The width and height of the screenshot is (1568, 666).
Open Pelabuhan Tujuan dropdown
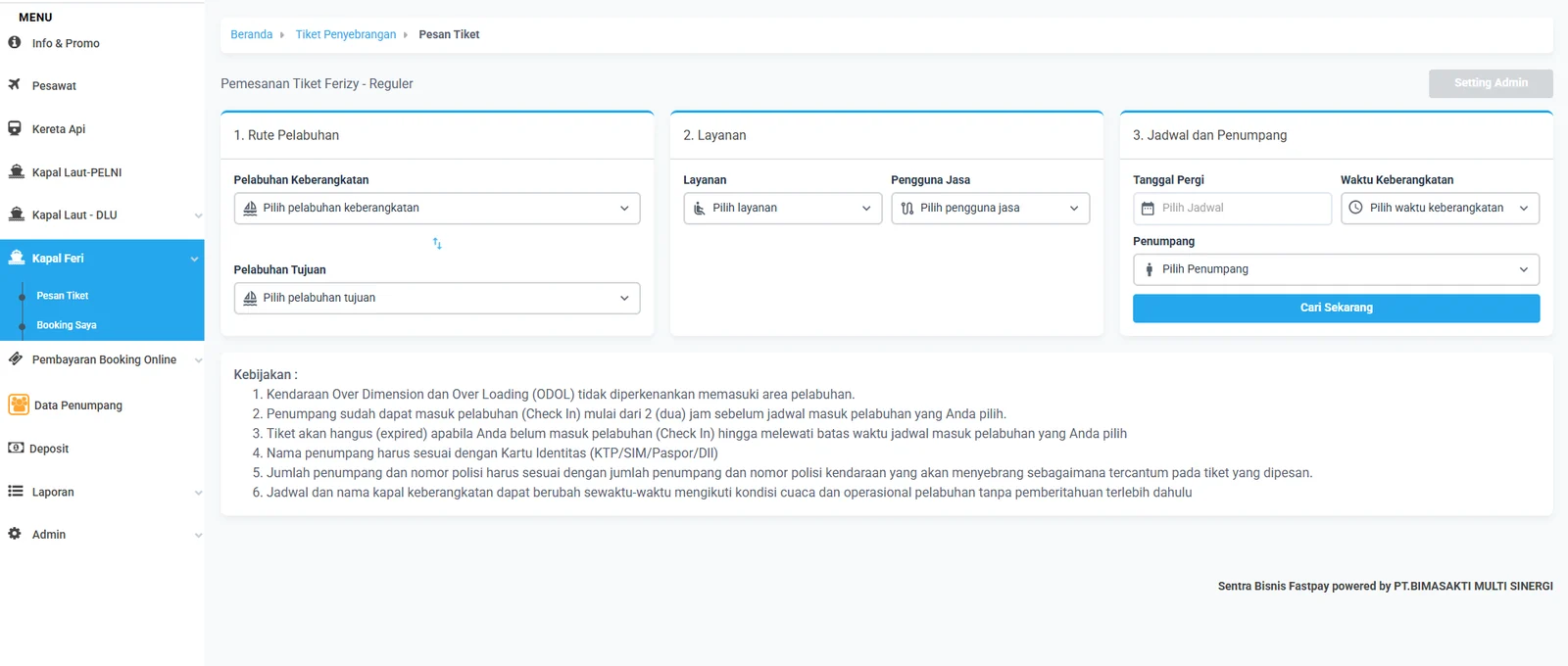[437, 298]
